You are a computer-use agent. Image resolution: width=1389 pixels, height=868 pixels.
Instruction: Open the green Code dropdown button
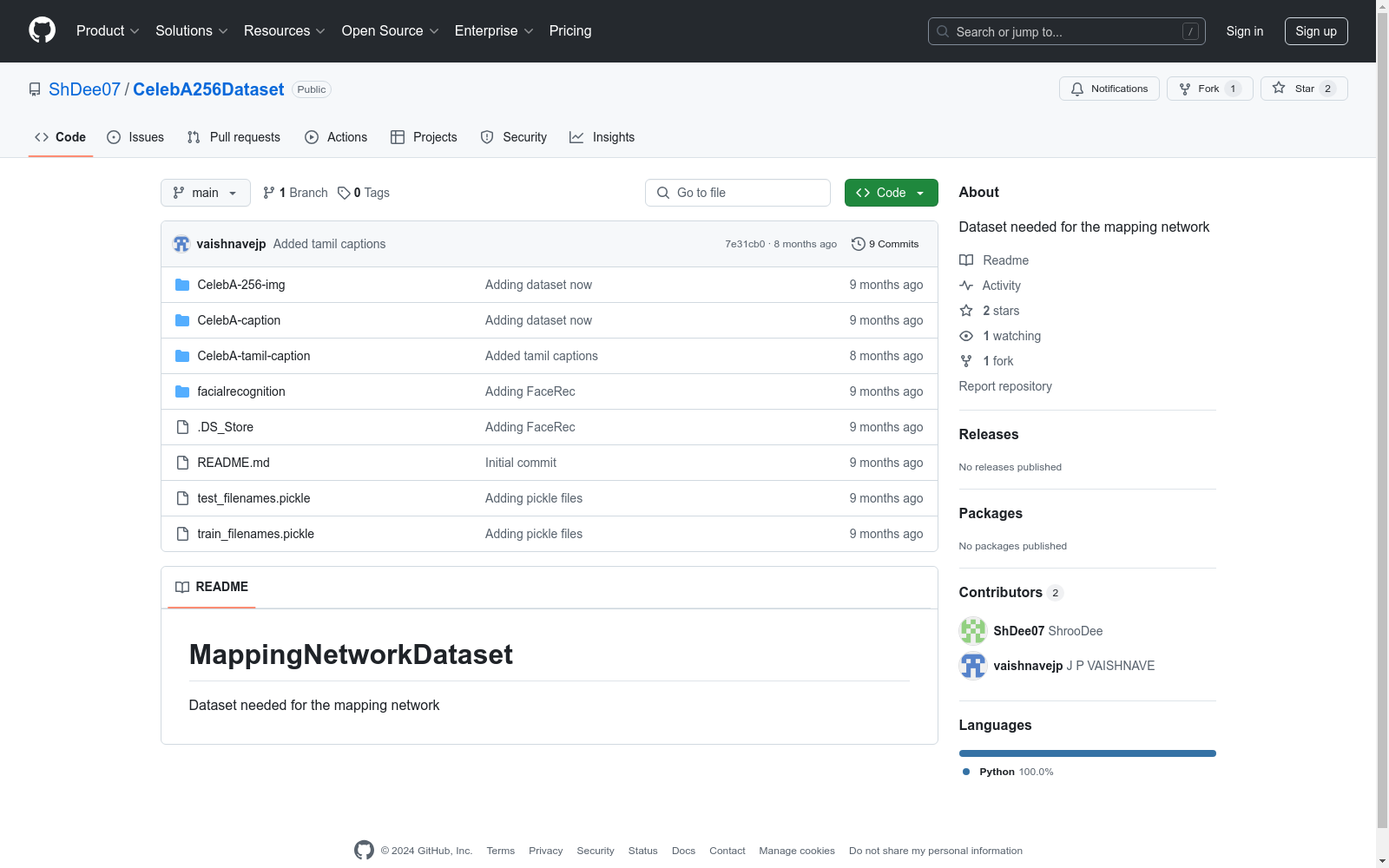click(891, 193)
